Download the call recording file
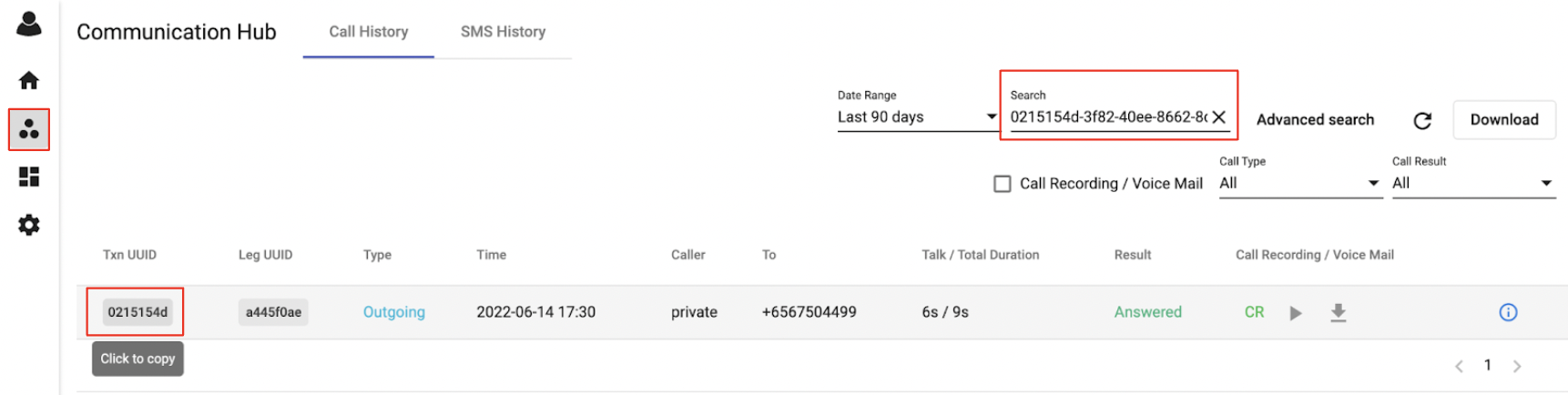 [x=1338, y=313]
